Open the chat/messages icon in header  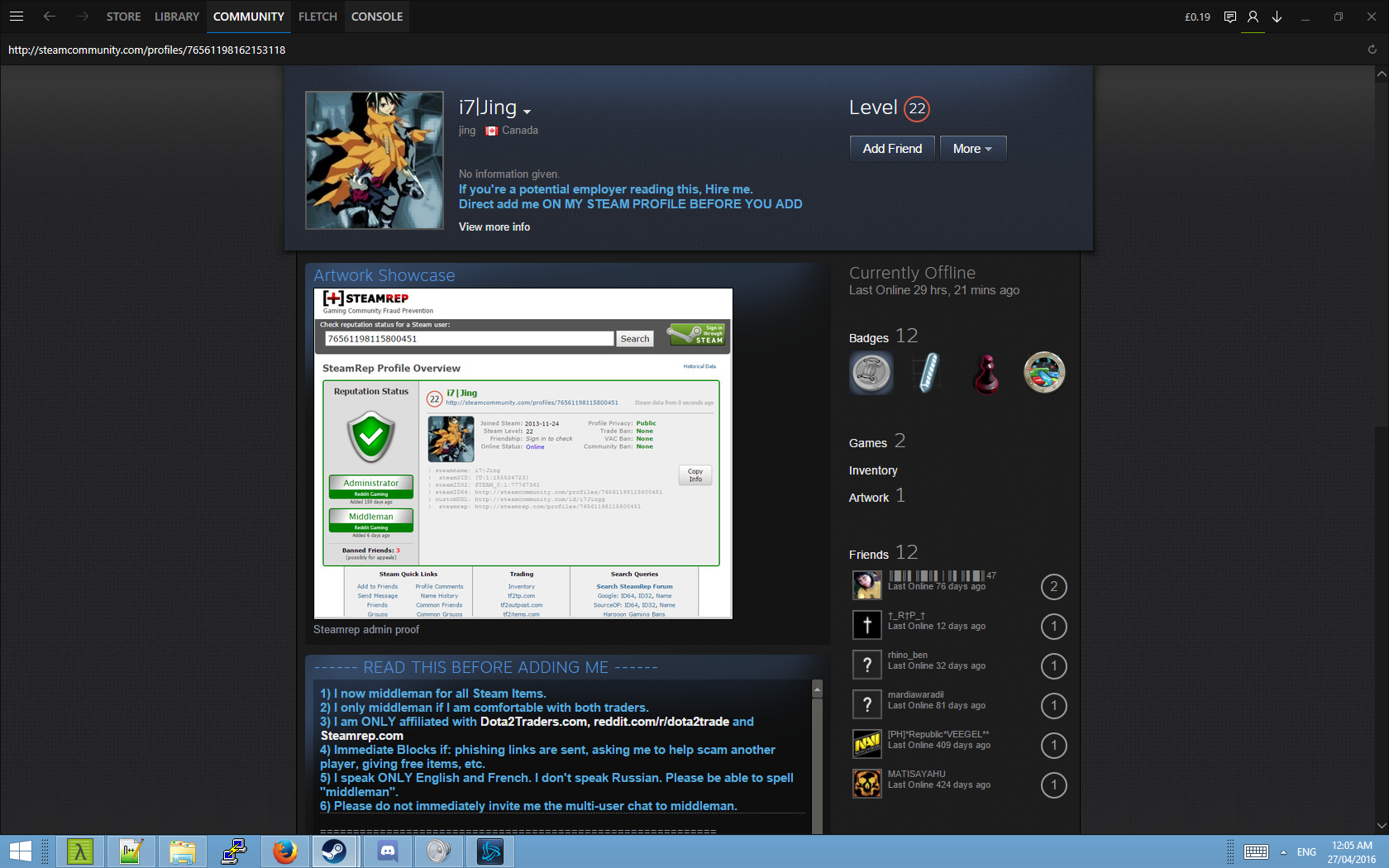click(x=1230, y=17)
